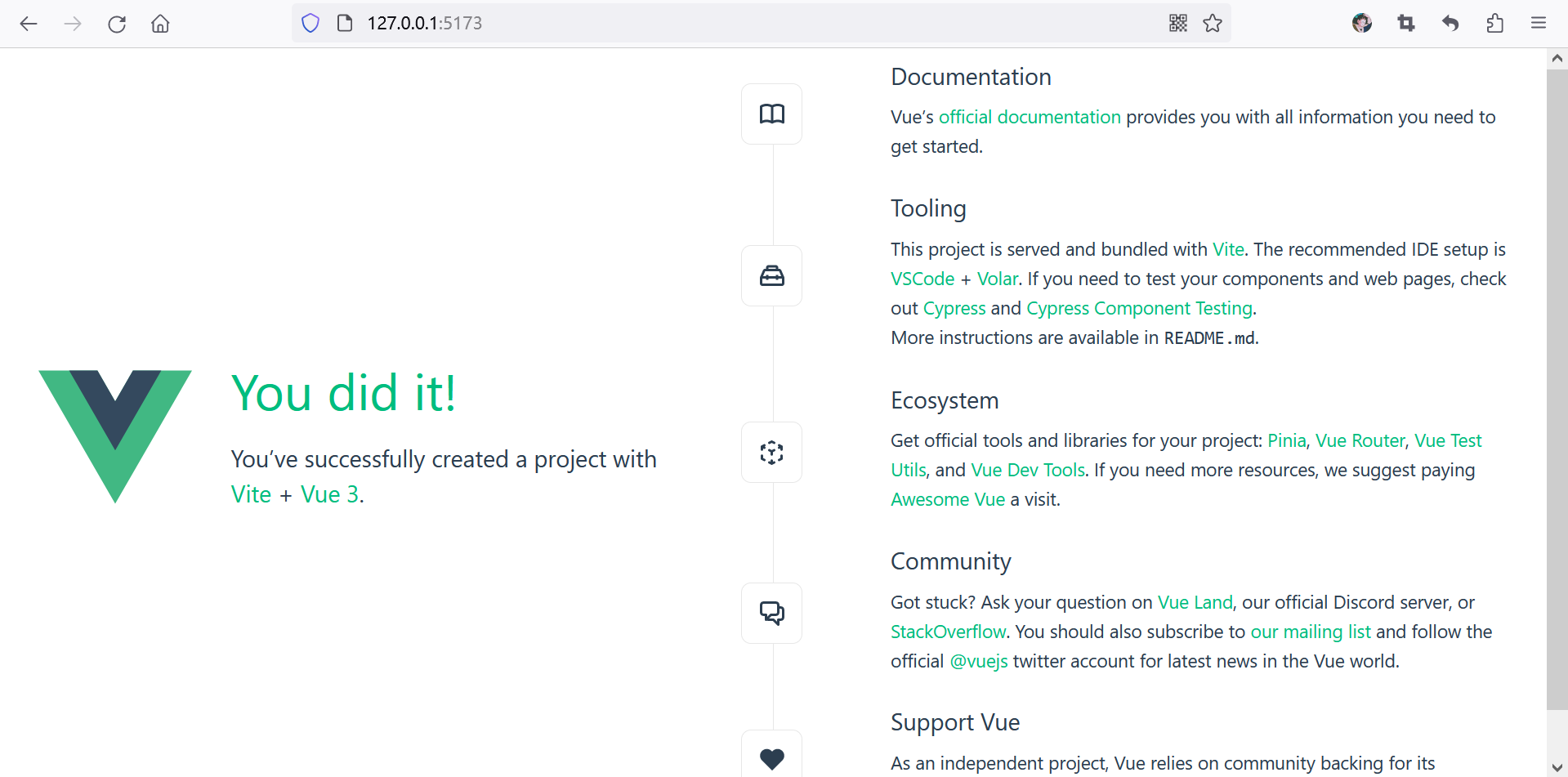
Task: Click the Support Vue heading
Action: (x=955, y=722)
